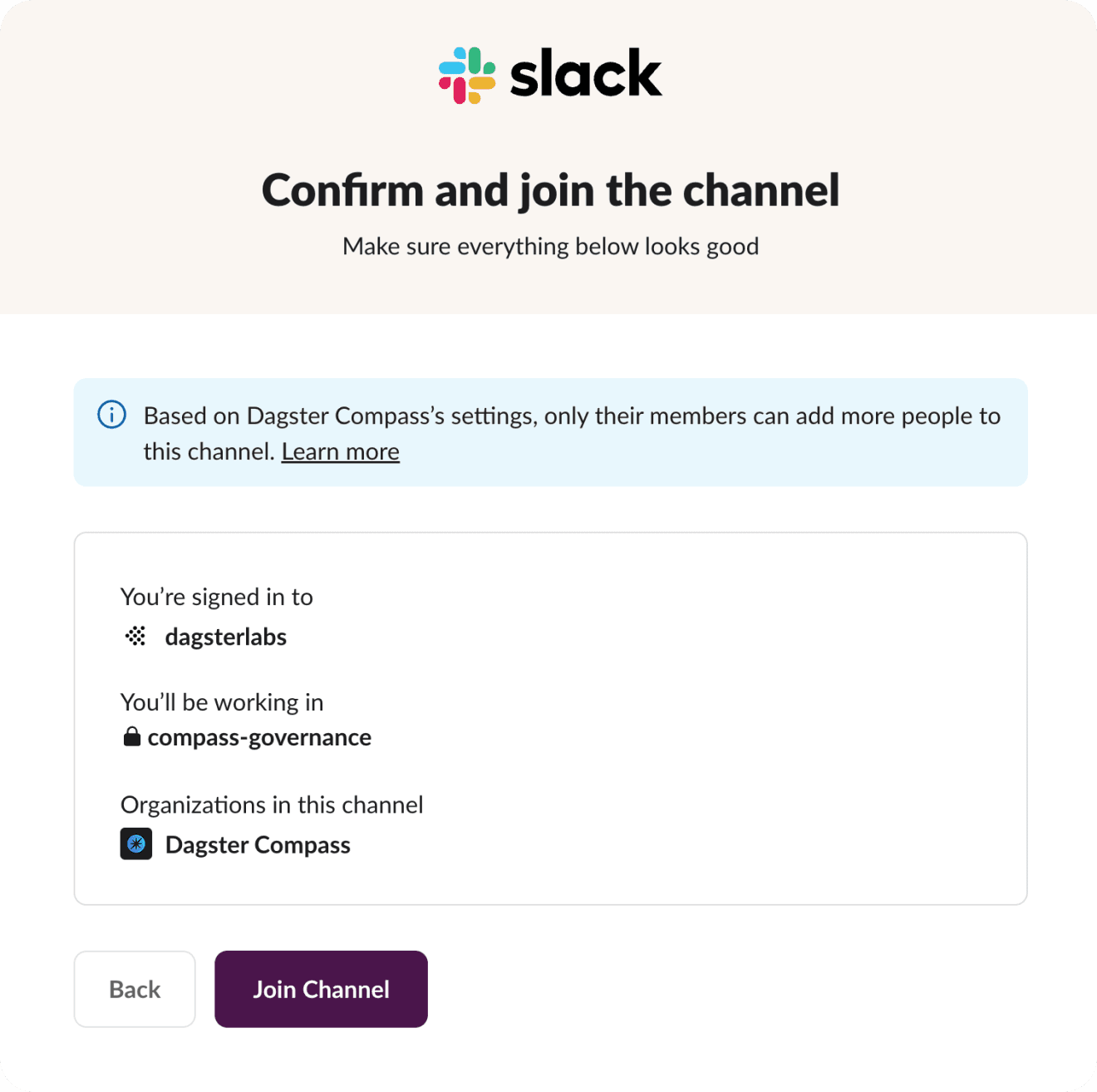Image resolution: width=1097 pixels, height=1092 pixels.
Task: Click the blue info icon in the notice
Action: tap(111, 416)
